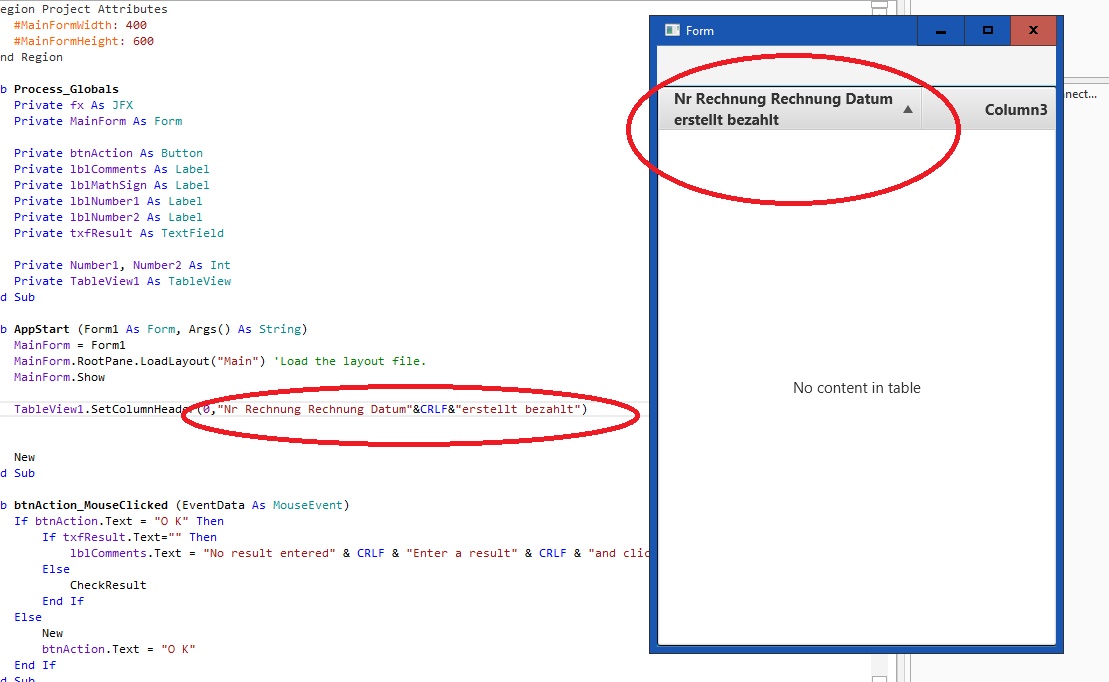Viewport: 1109px width, 682px height.
Task: Click 'btnAction.Text = "O K"' assignment line
Action: coord(119,649)
